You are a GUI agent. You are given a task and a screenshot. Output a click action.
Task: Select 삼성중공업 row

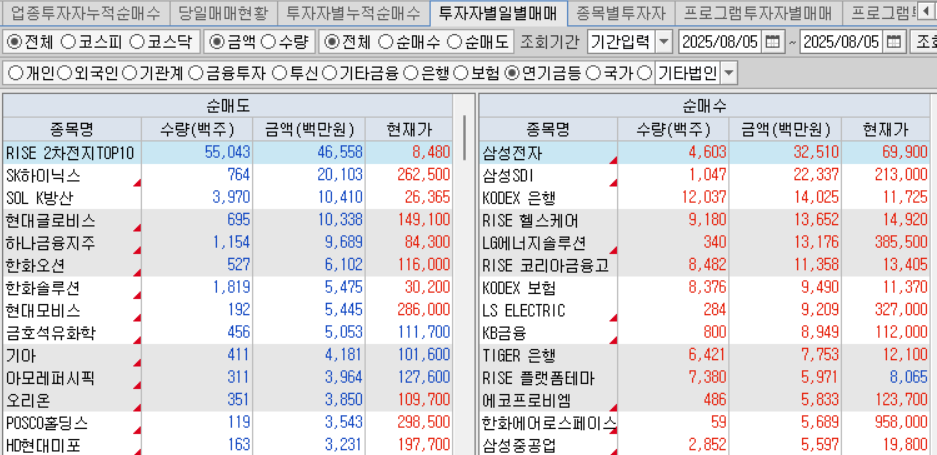tap(705, 445)
